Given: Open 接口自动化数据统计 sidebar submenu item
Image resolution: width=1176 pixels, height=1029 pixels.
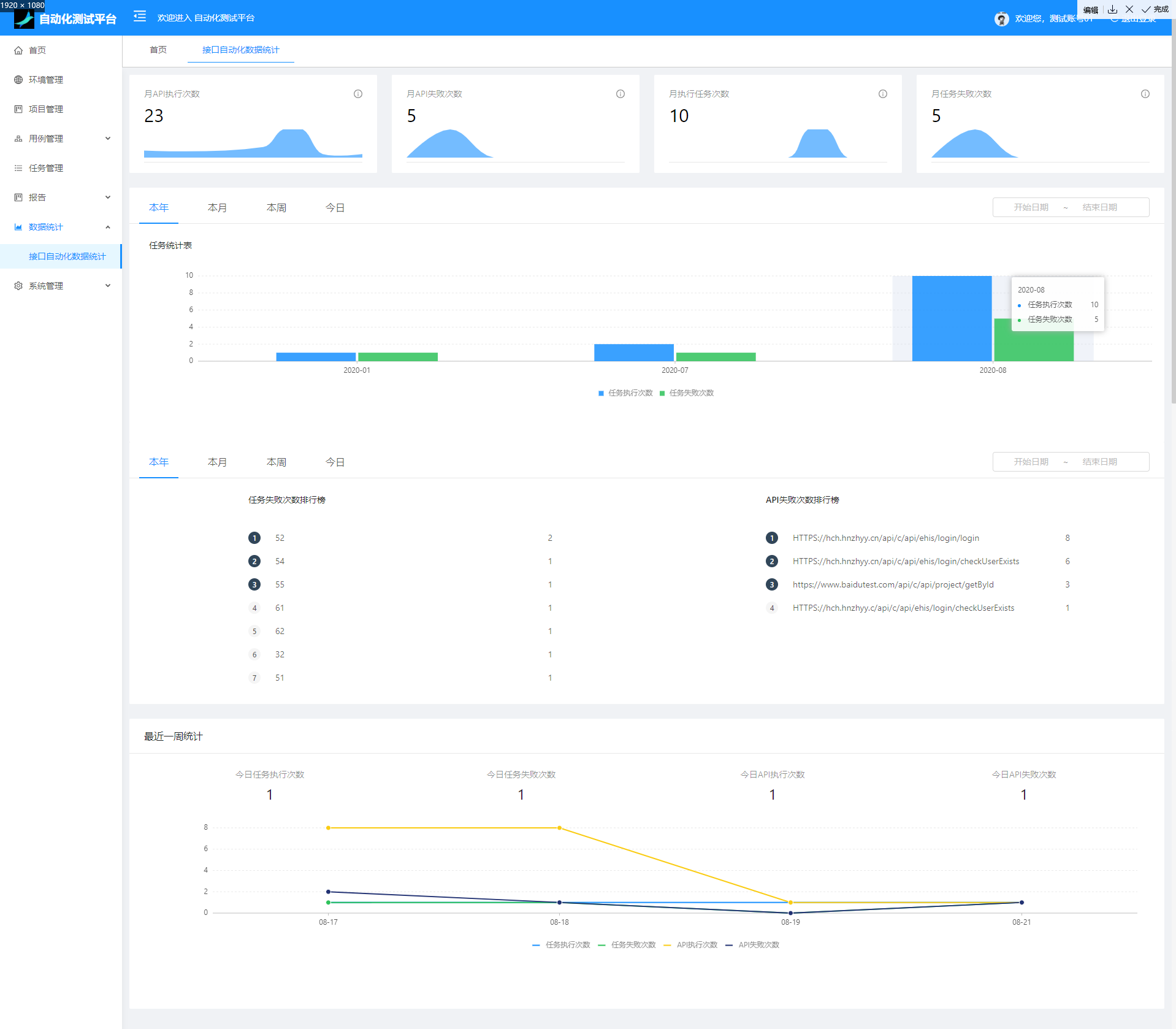Looking at the screenshot, I should [61, 256].
